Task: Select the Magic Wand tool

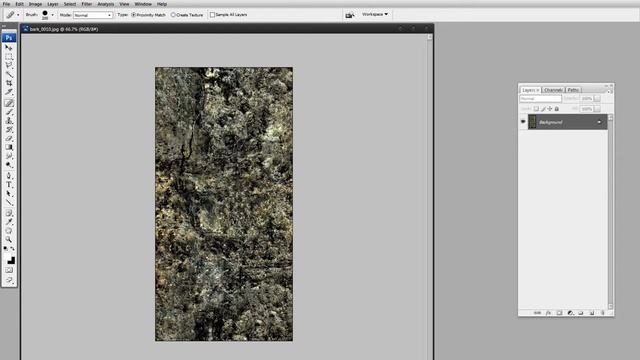Action: click(x=9, y=74)
